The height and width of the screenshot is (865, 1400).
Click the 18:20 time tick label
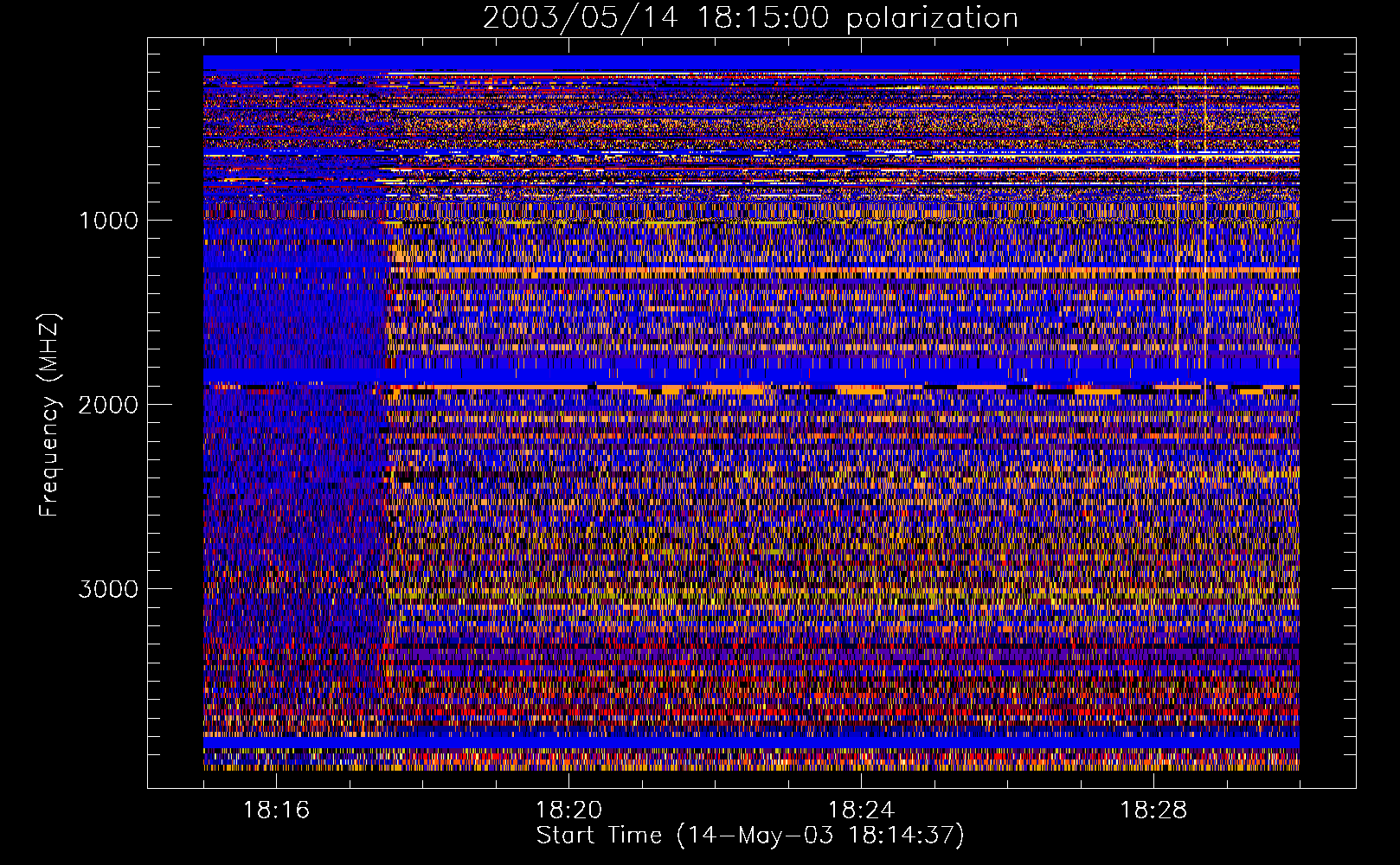pyautogui.click(x=568, y=811)
